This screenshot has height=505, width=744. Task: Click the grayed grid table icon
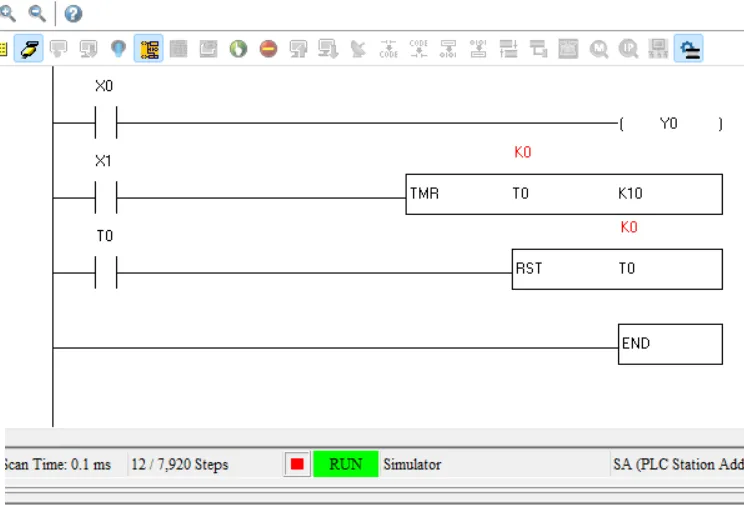coord(178,48)
